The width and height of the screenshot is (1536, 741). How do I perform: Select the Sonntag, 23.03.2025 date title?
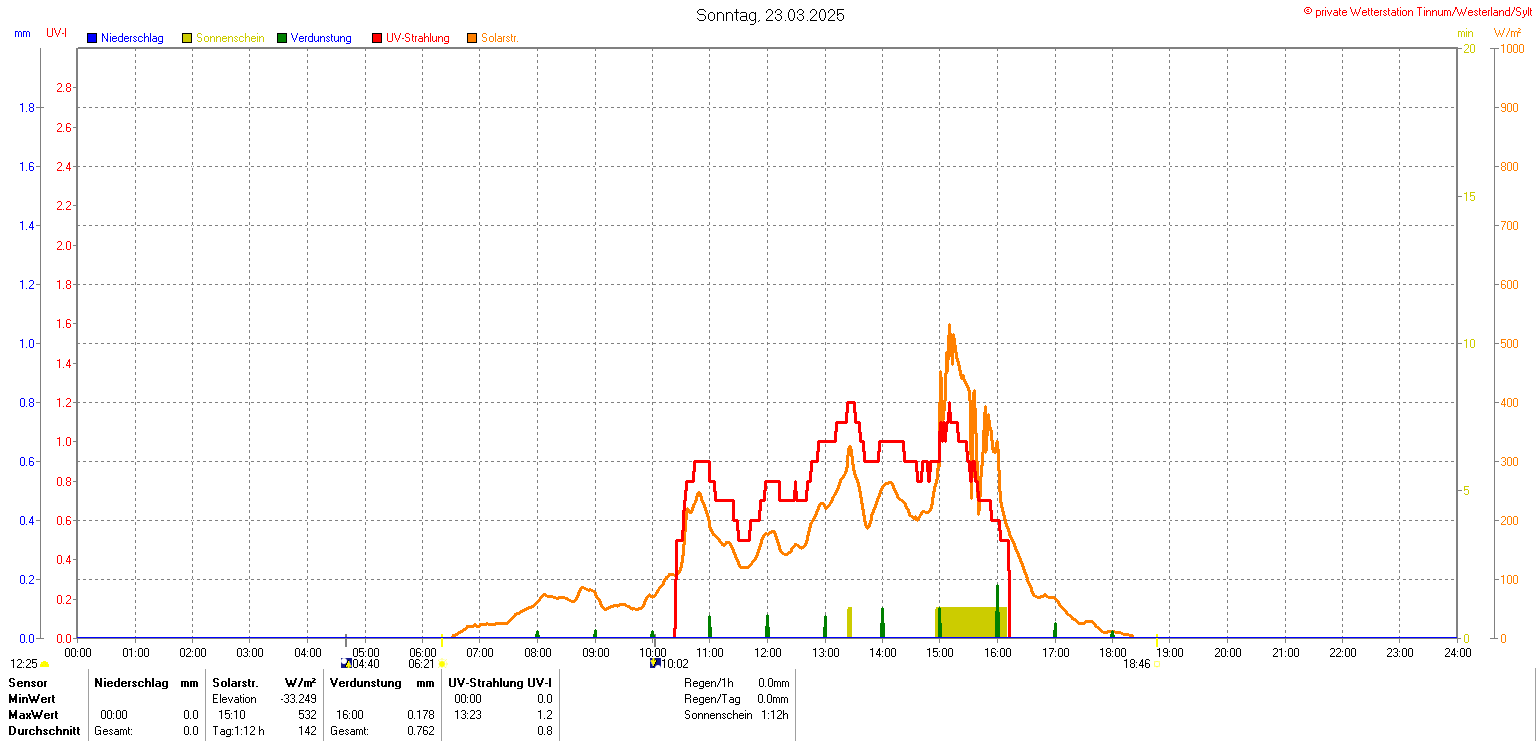770,15
